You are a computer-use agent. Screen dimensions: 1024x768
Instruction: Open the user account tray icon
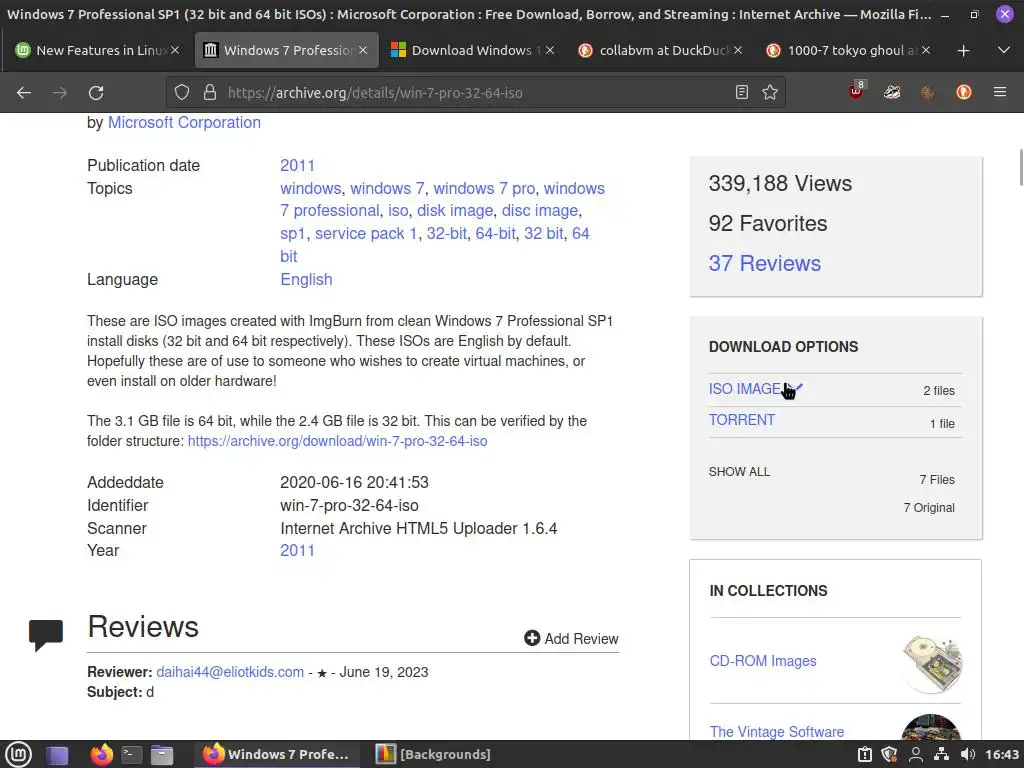pyautogui.click(x=916, y=754)
